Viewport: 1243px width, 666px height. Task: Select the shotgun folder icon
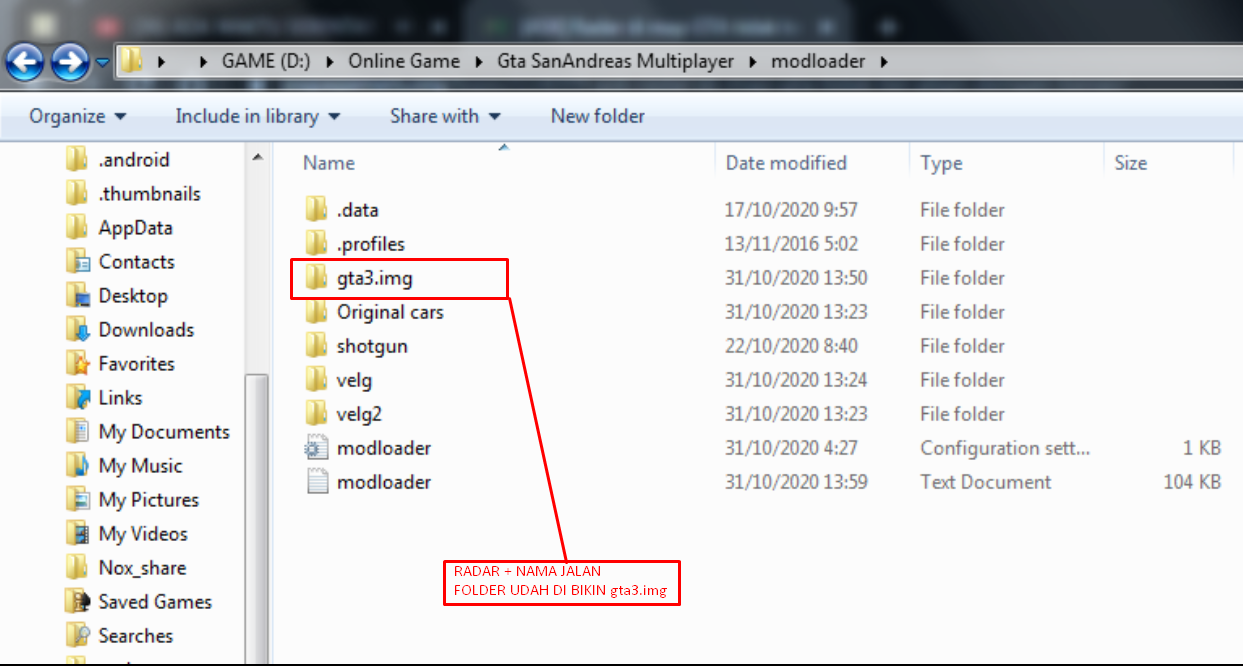pyautogui.click(x=316, y=346)
